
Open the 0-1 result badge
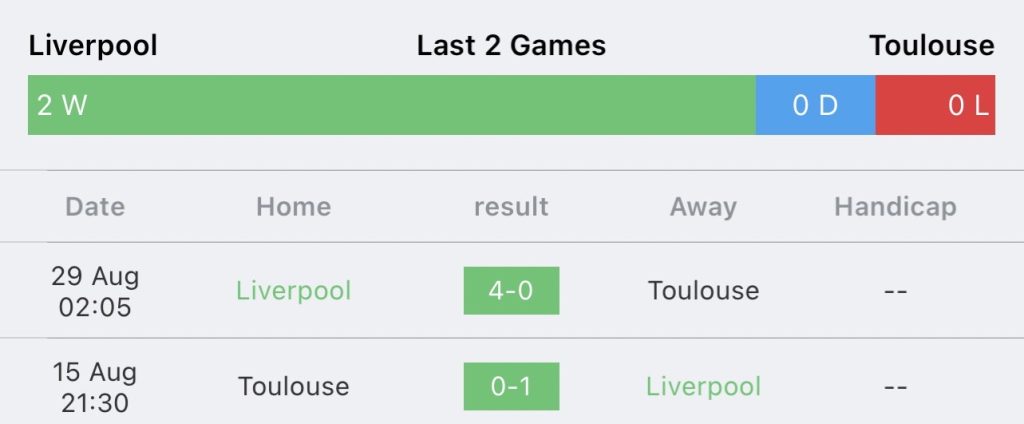(x=511, y=387)
